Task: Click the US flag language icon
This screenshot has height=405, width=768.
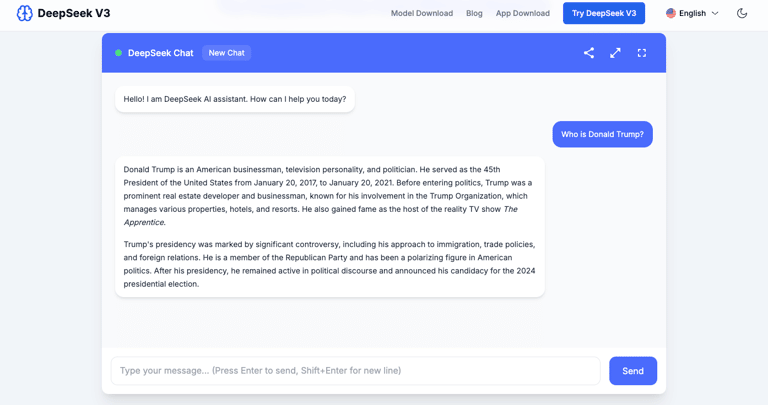Action: [671, 13]
